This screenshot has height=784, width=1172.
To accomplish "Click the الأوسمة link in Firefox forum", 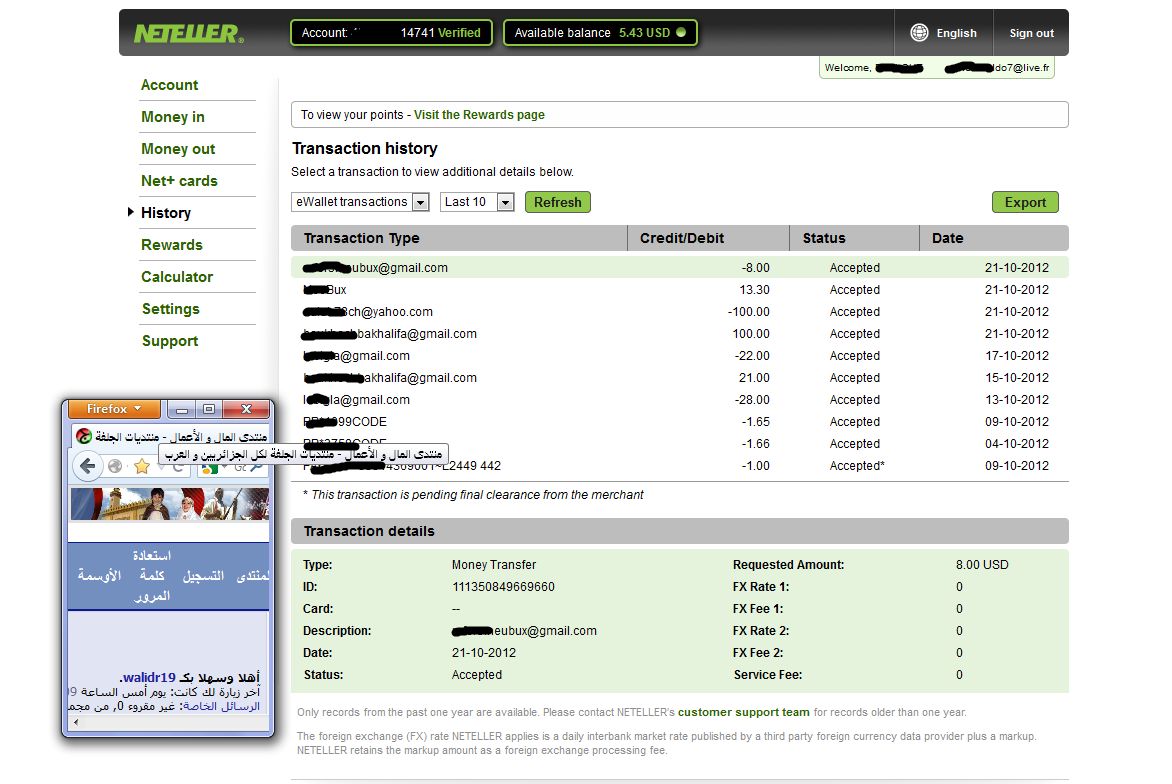I will pos(99,575).
